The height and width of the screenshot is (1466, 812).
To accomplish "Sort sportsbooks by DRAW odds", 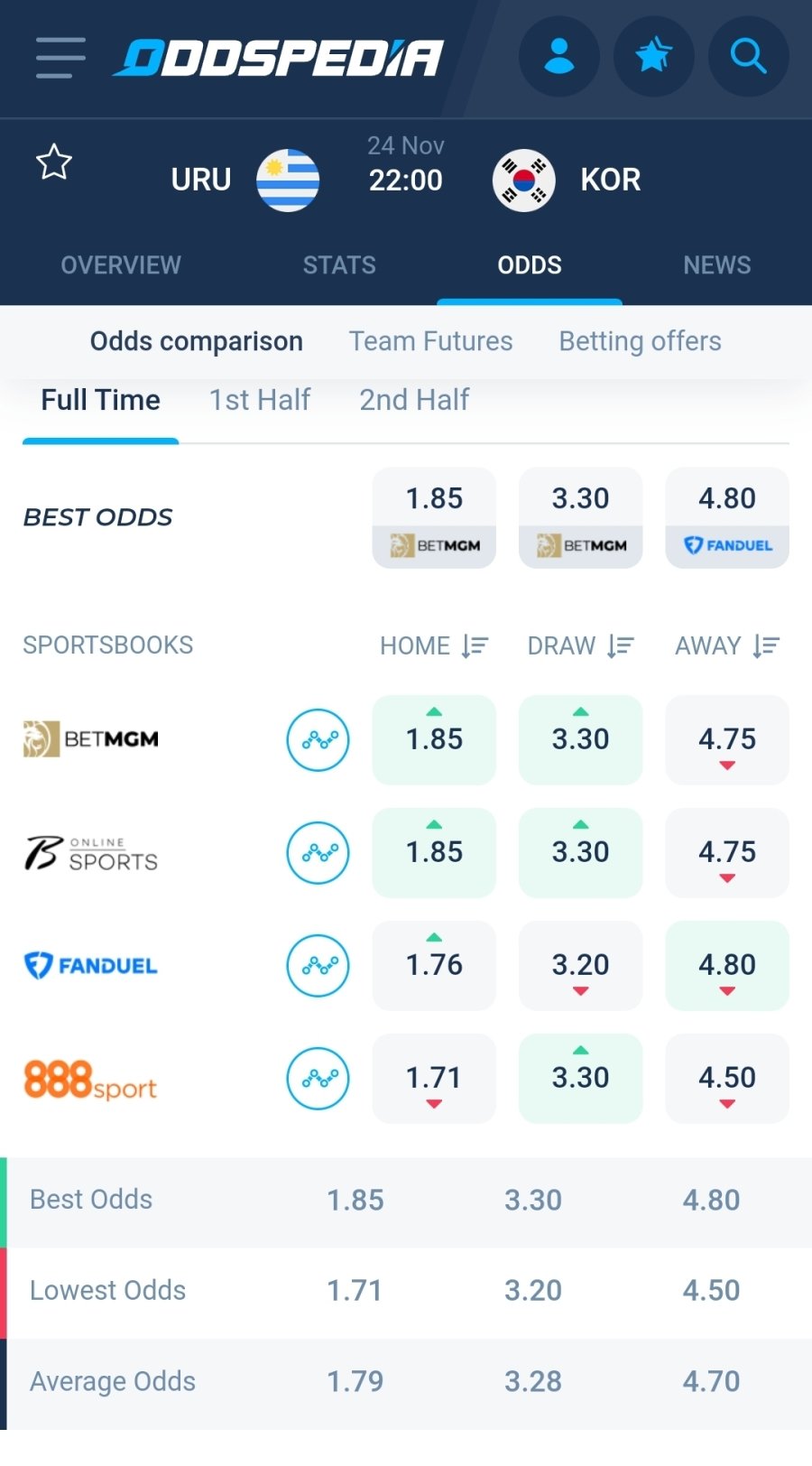I will (581, 645).
